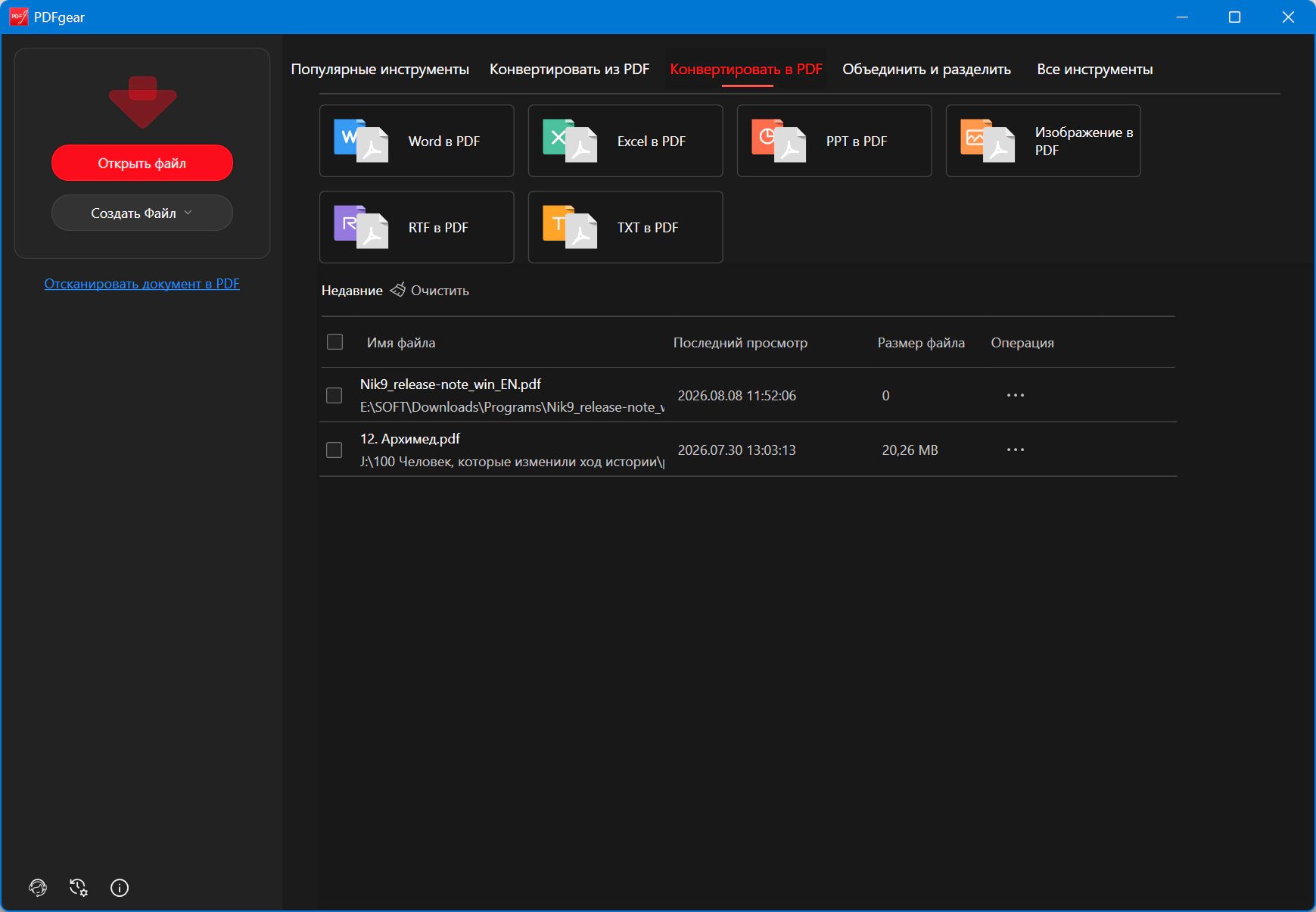Image resolution: width=1316 pixels, height=912 pixels.
Task: Click the red Открыть файл button
Action: point(142,163)
